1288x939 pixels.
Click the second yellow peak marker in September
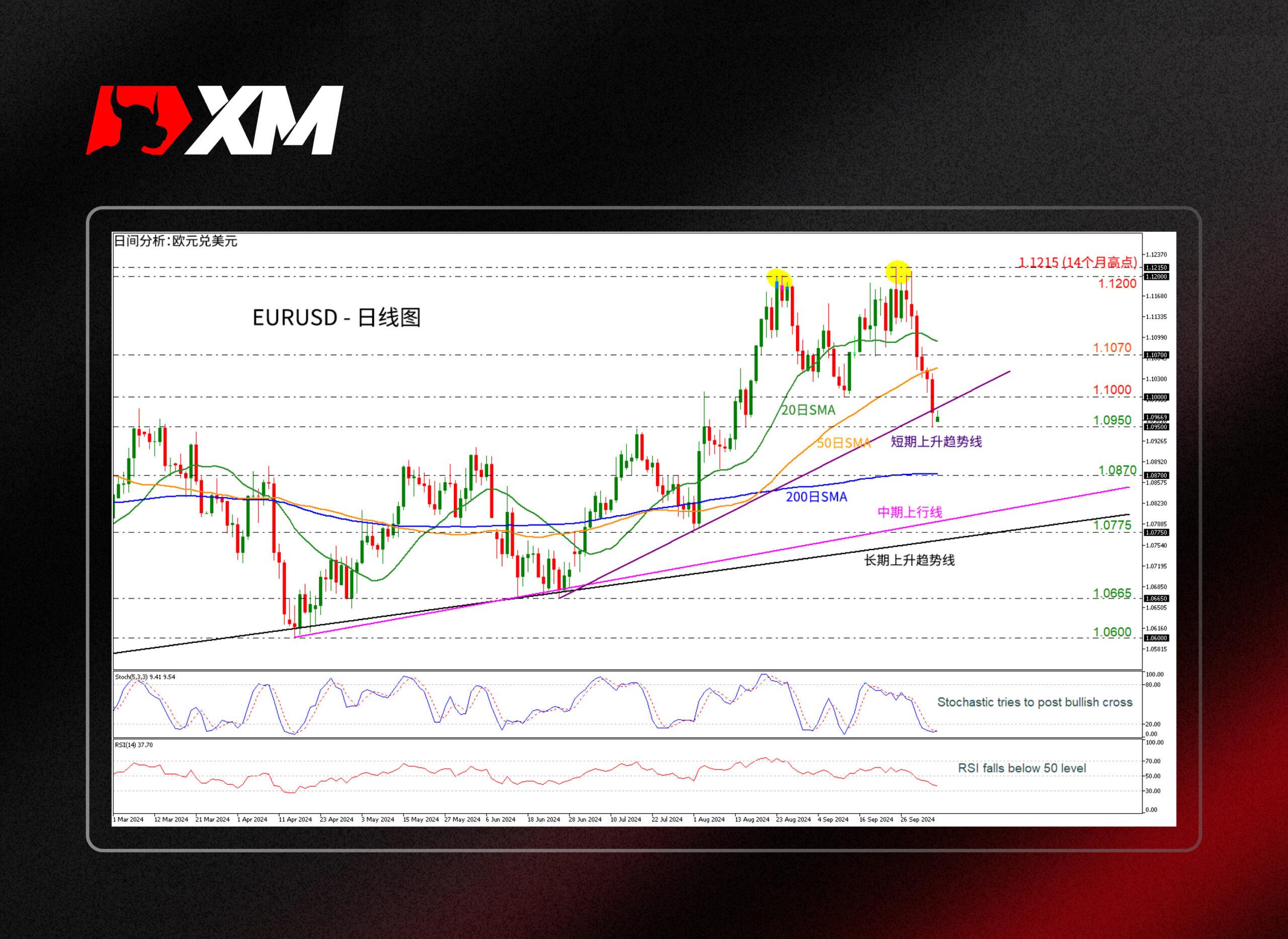899,272
